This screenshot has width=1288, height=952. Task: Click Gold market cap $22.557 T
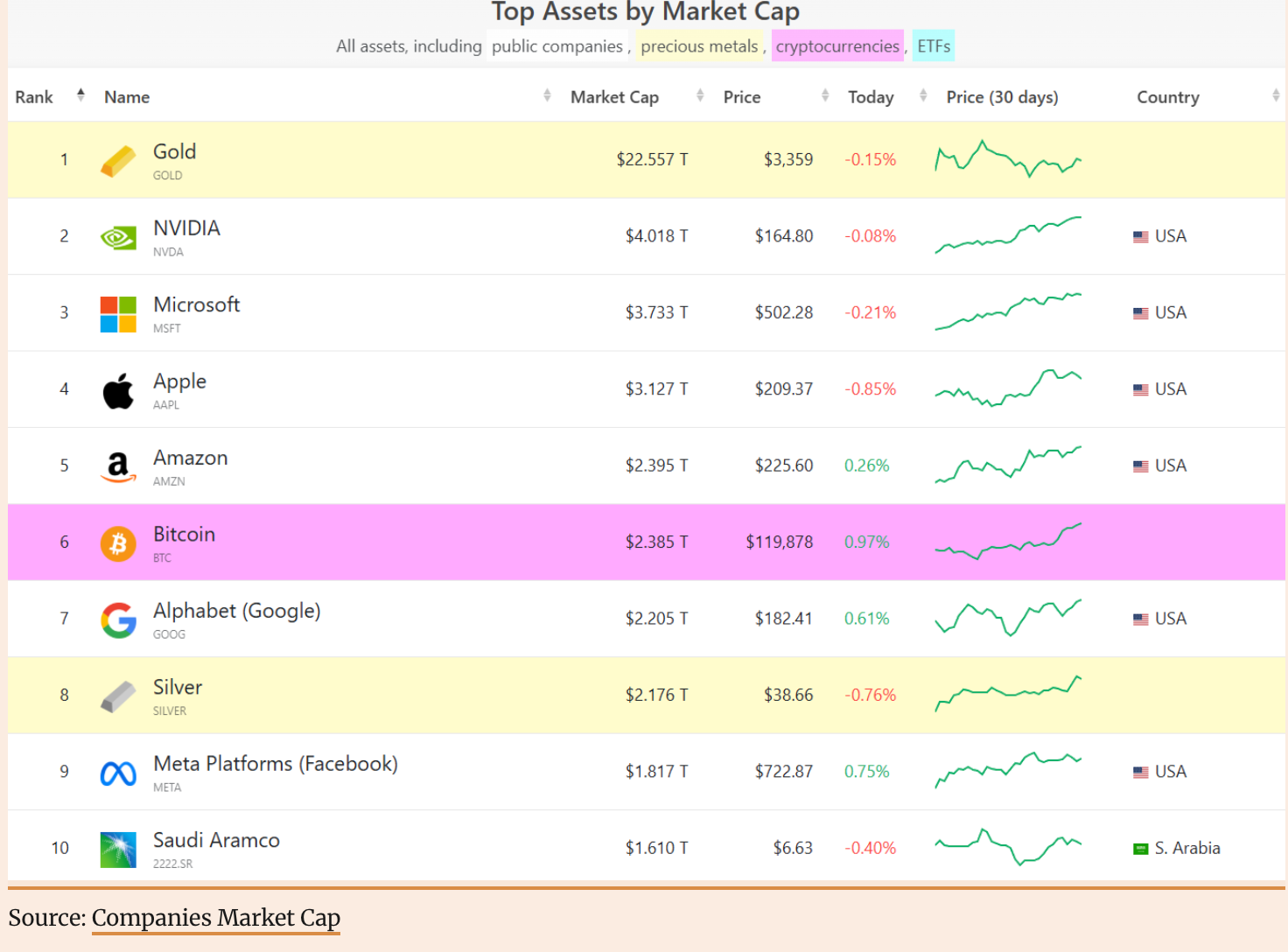coord(652,159)
